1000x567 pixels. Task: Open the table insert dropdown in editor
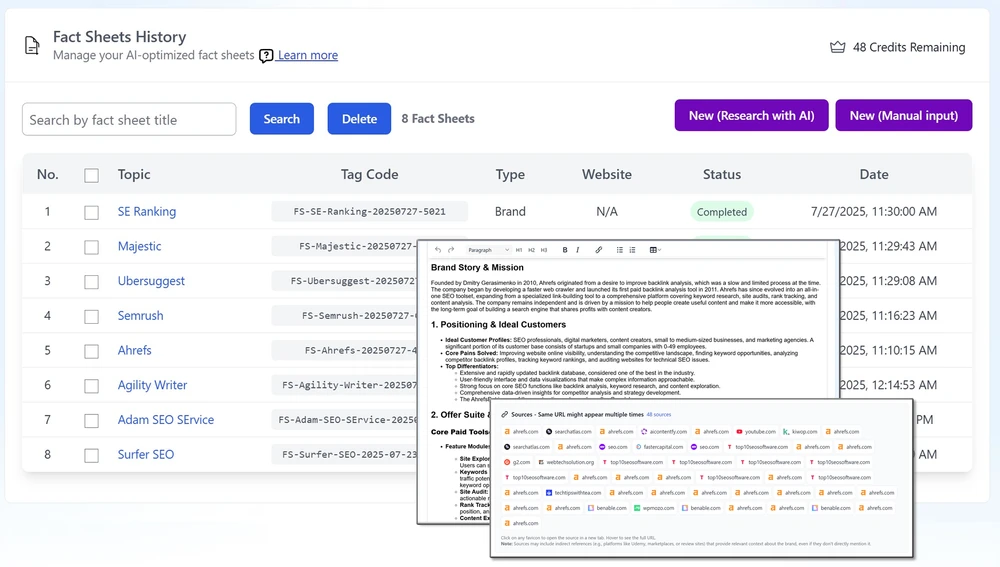pos(655,250)
